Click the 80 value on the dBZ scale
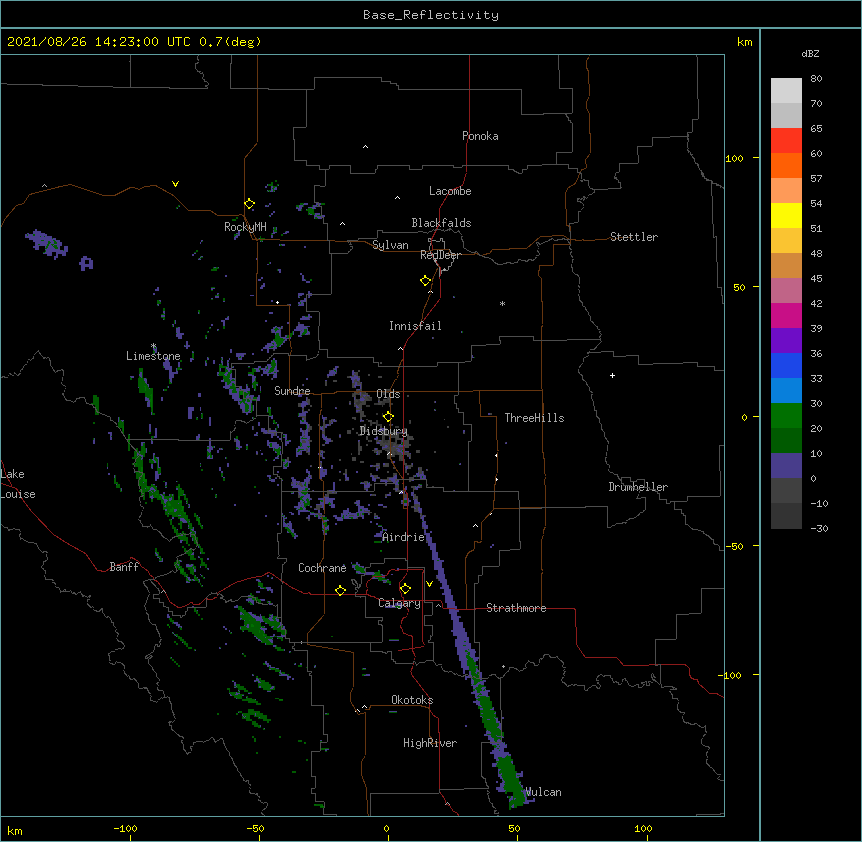The image size is (862, 842). point(816,79)
